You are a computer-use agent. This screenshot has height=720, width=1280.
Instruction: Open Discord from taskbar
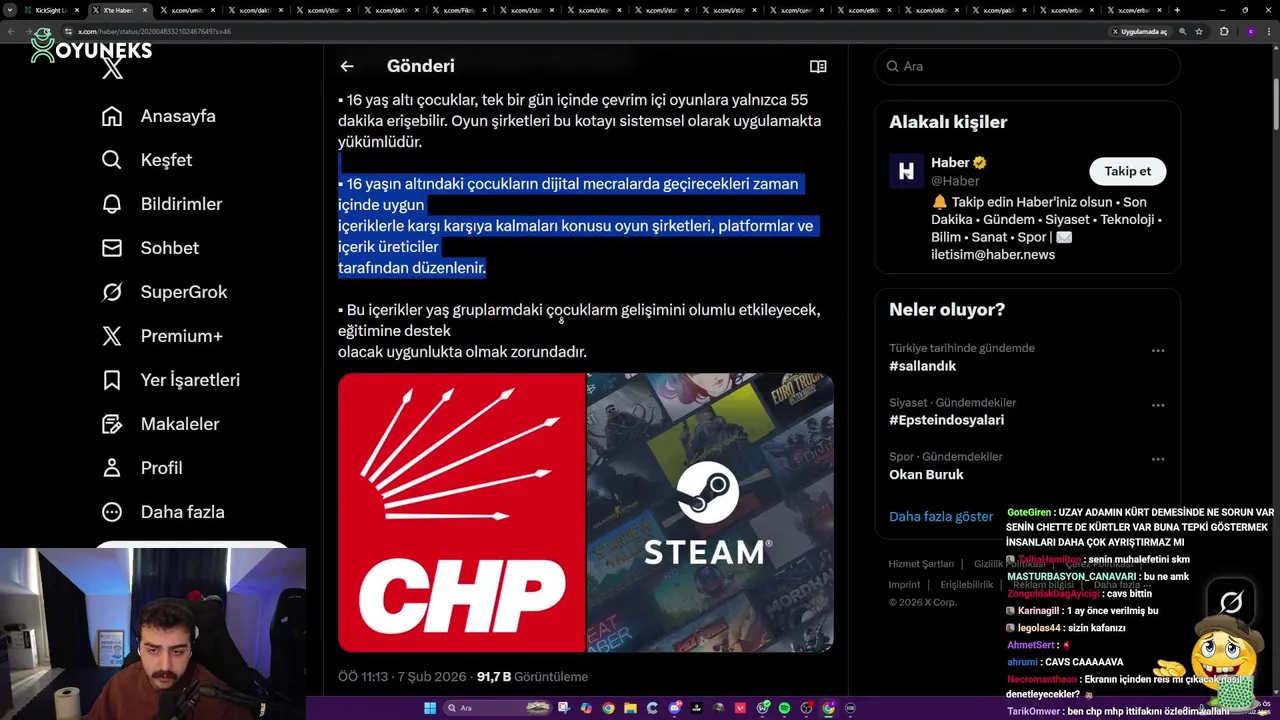[x=675, y=708]
